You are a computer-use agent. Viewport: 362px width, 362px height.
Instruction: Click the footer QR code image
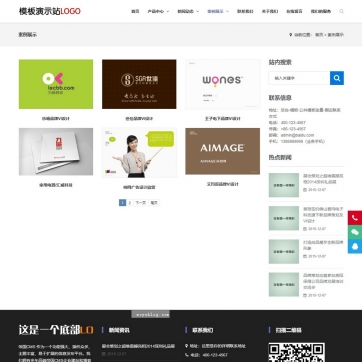tap(297, 352)
